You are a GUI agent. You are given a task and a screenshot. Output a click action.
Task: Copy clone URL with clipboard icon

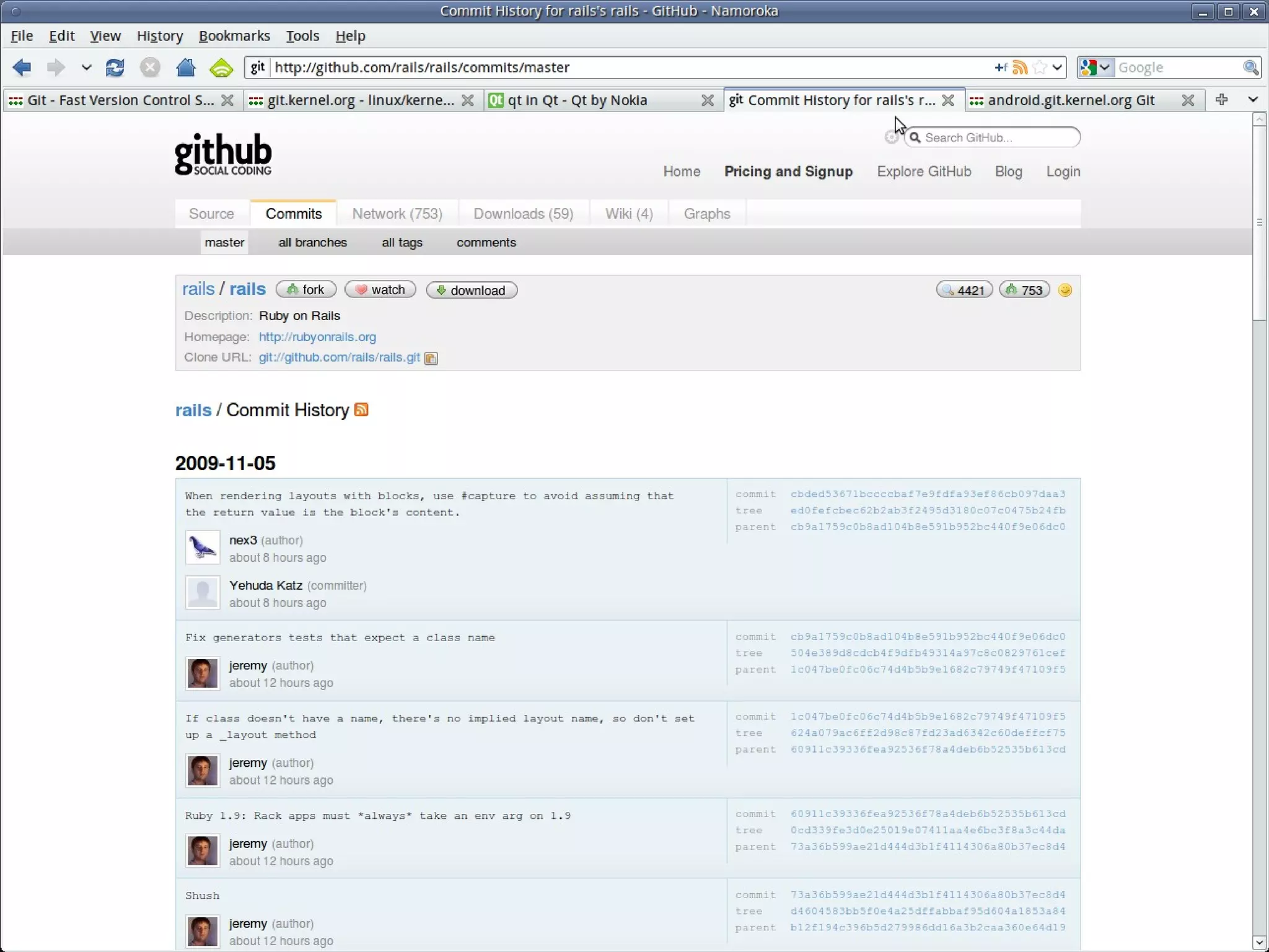(x=431, y=358)
